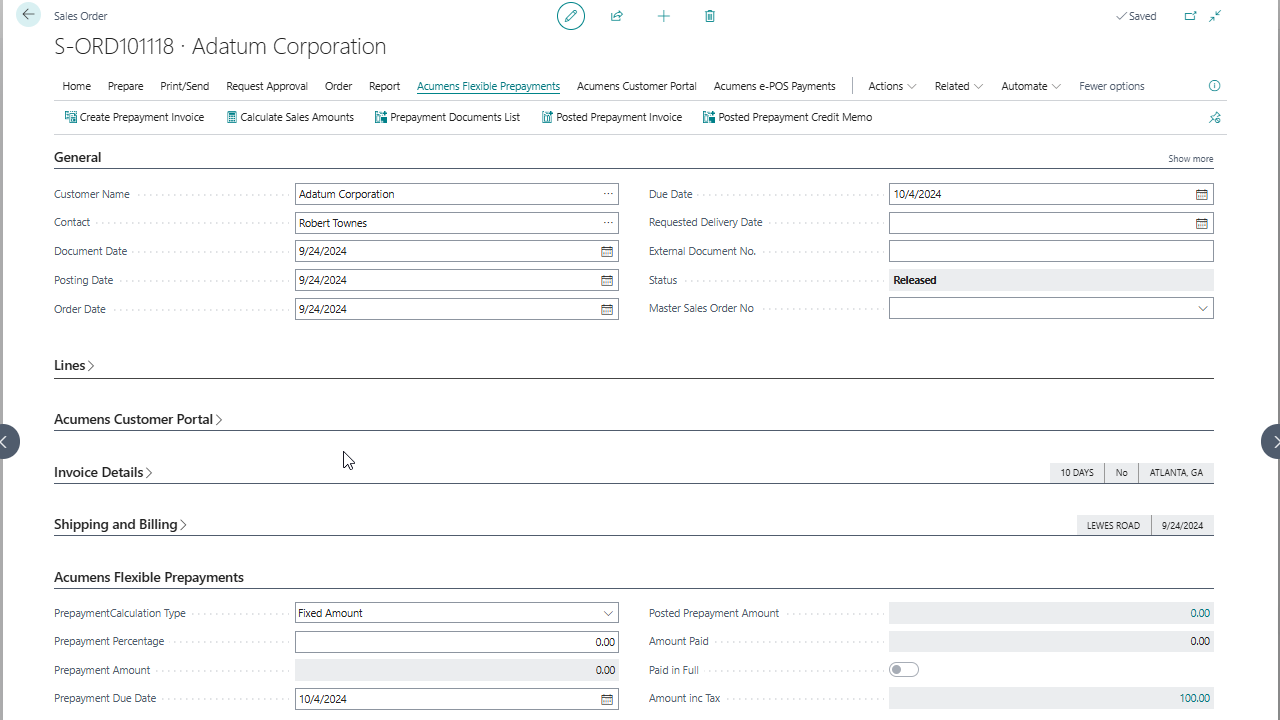Viewport: 1280px width, 720px height.
Task: Click Create Prepayment Invoice button
Action: click(134, 117)
